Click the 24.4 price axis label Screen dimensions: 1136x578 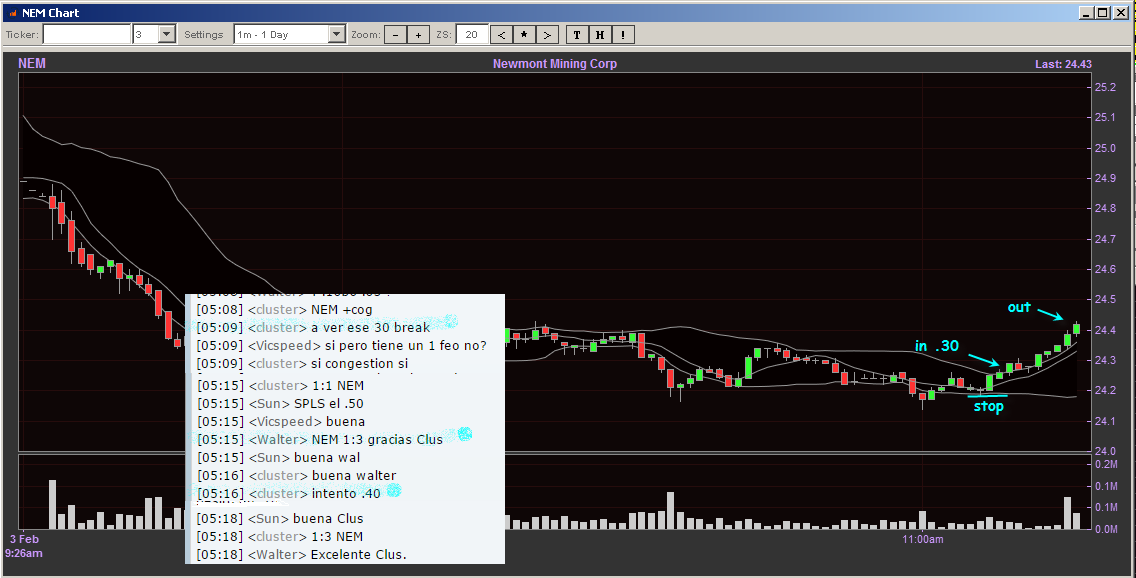pyautogui.click(x=1105, y=330)
